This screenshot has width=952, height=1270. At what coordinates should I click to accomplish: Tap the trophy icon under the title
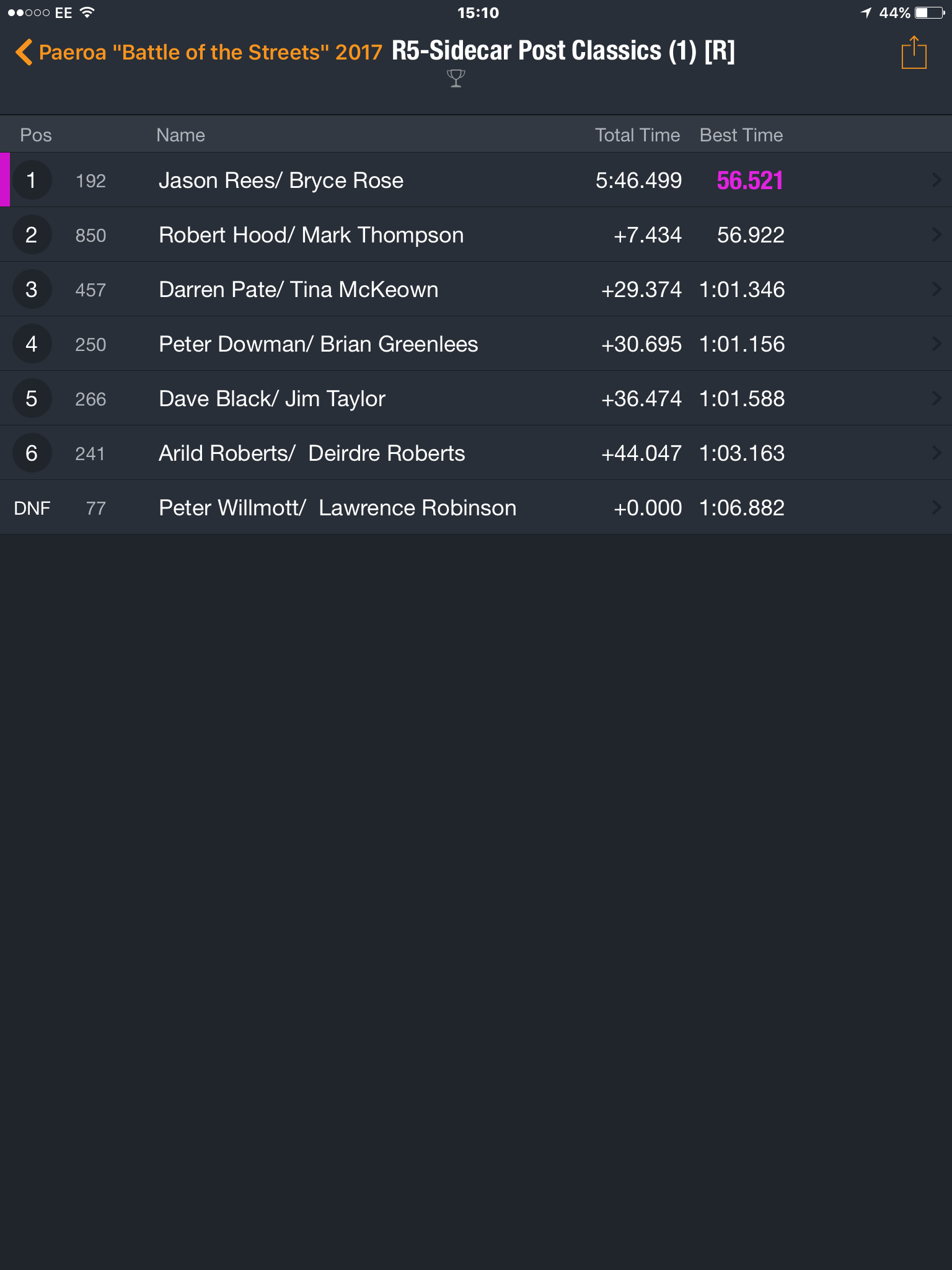coord(456,78)
